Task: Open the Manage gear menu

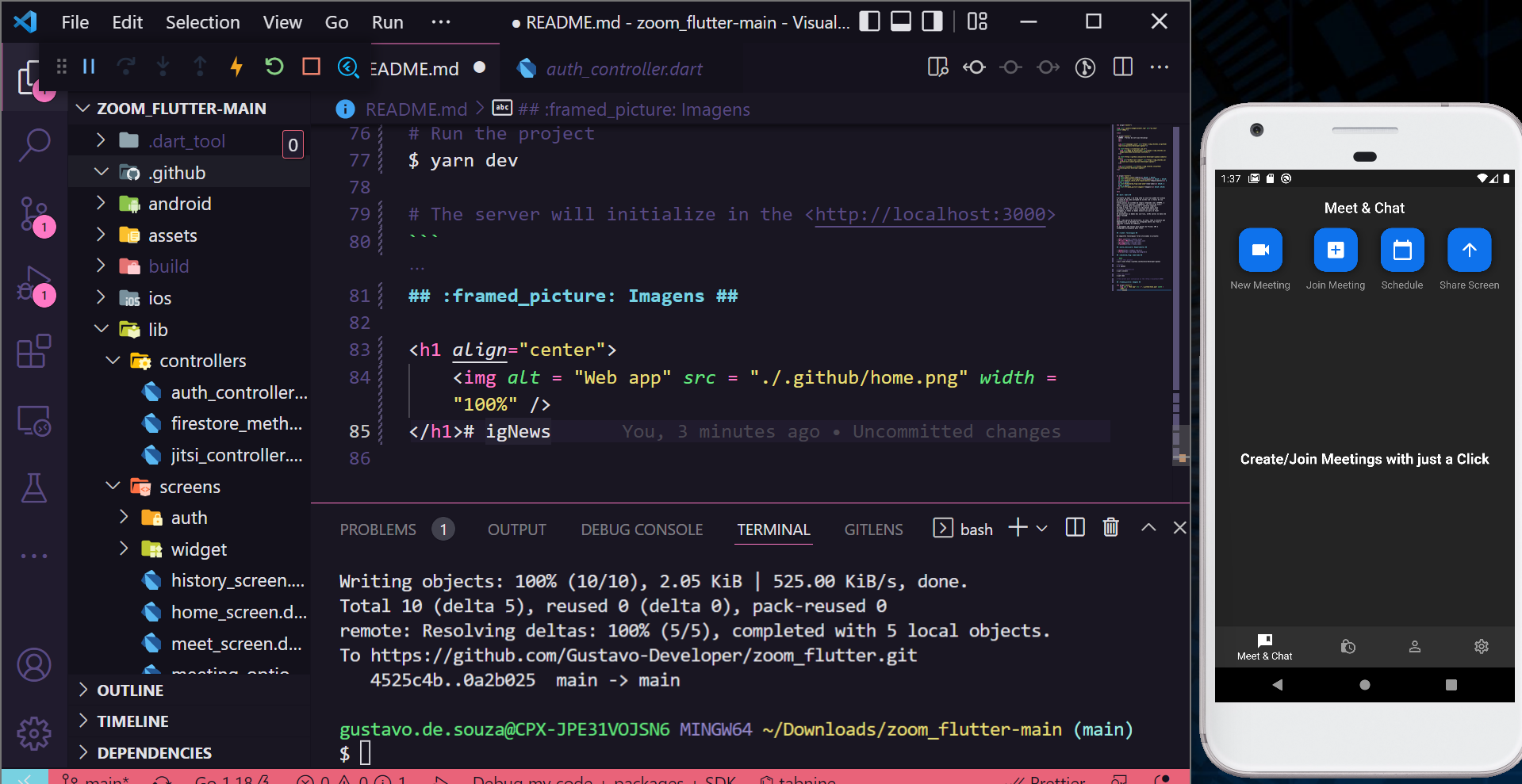Action: [34, 733]
